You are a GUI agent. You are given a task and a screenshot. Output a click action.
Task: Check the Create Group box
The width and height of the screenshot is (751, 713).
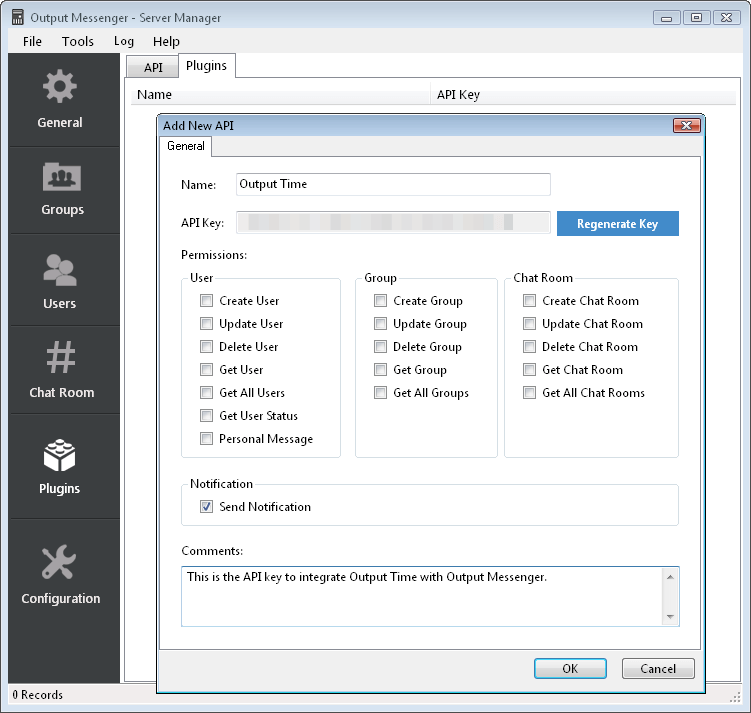pos(380,301)
